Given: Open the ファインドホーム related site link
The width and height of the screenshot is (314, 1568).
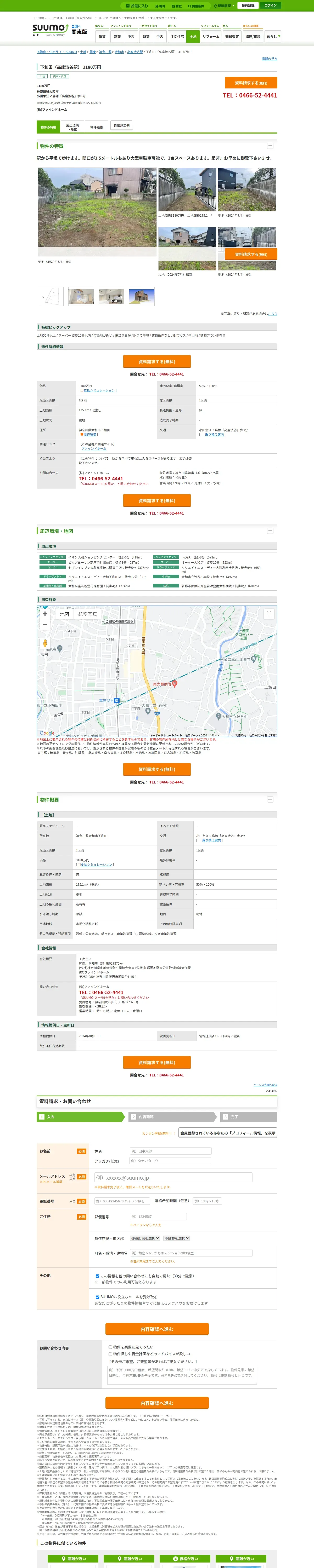Looking at the screenshot, I should click(x=94, y=449).
